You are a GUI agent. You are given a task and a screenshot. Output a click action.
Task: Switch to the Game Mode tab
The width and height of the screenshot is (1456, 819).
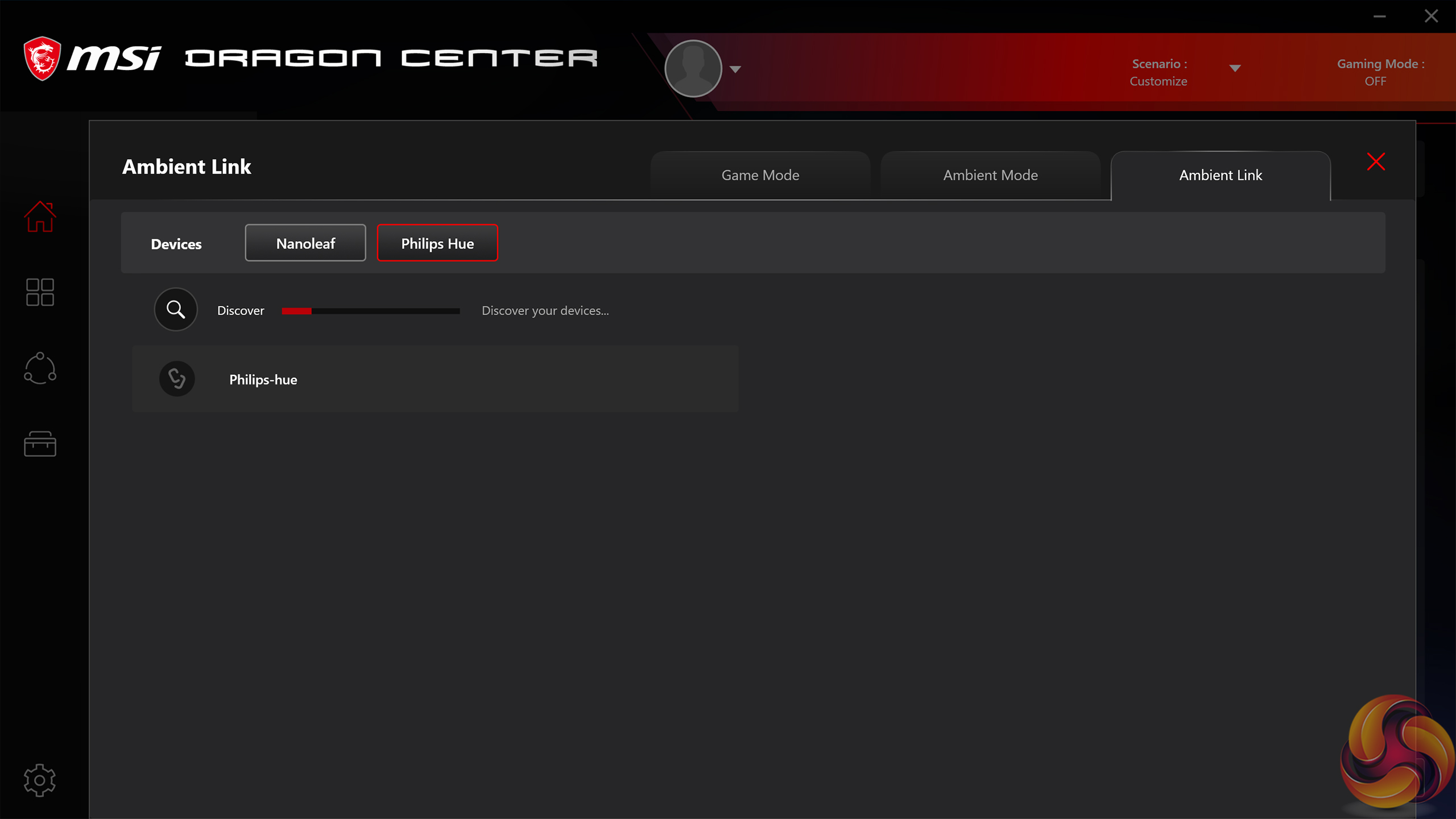coord(760,175)
